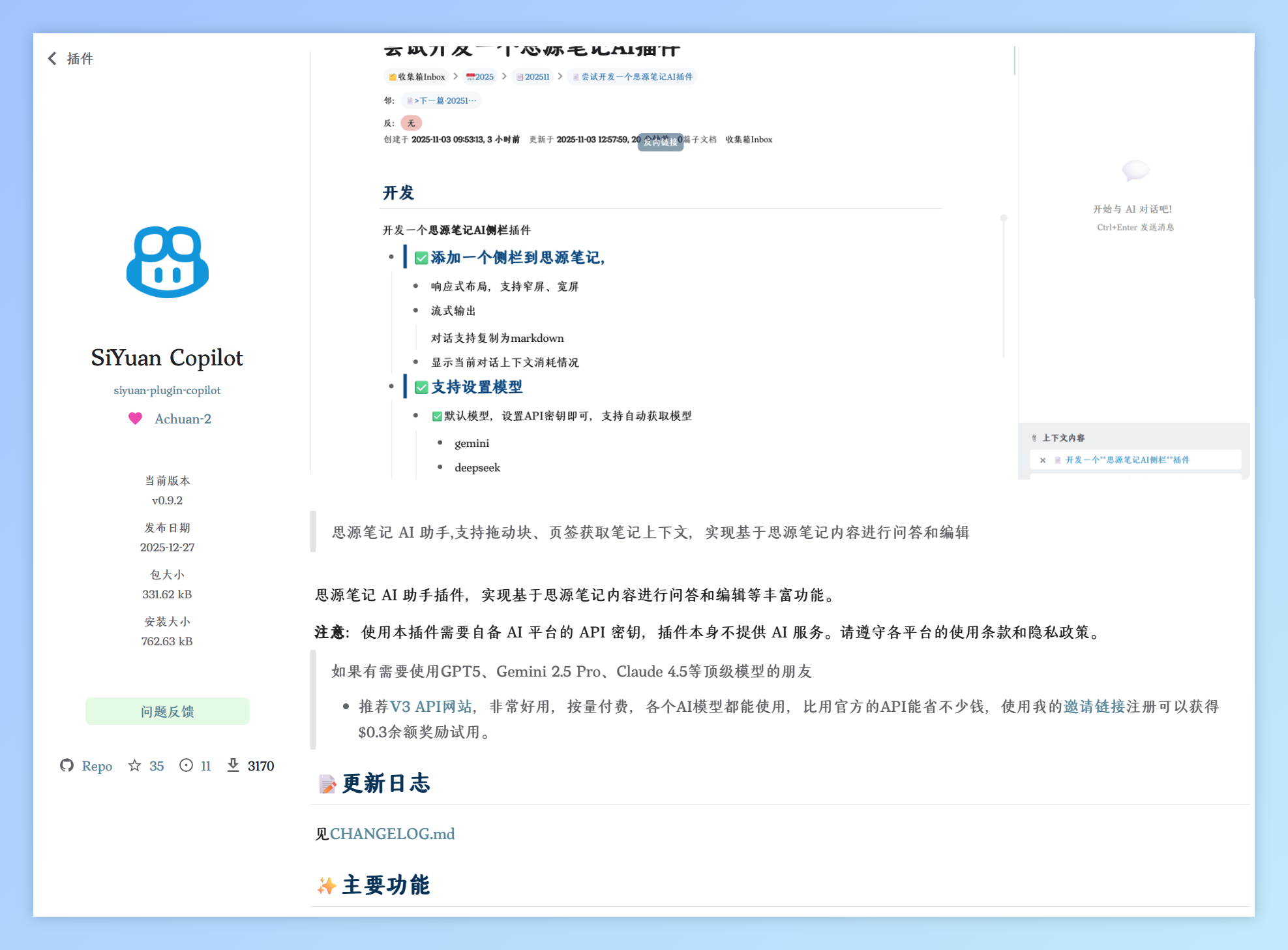The height and width of the screenshot is (950, 1288).
Task: Toggle the 支持设置模型 checkbox
Action: [x=421, y=388]
